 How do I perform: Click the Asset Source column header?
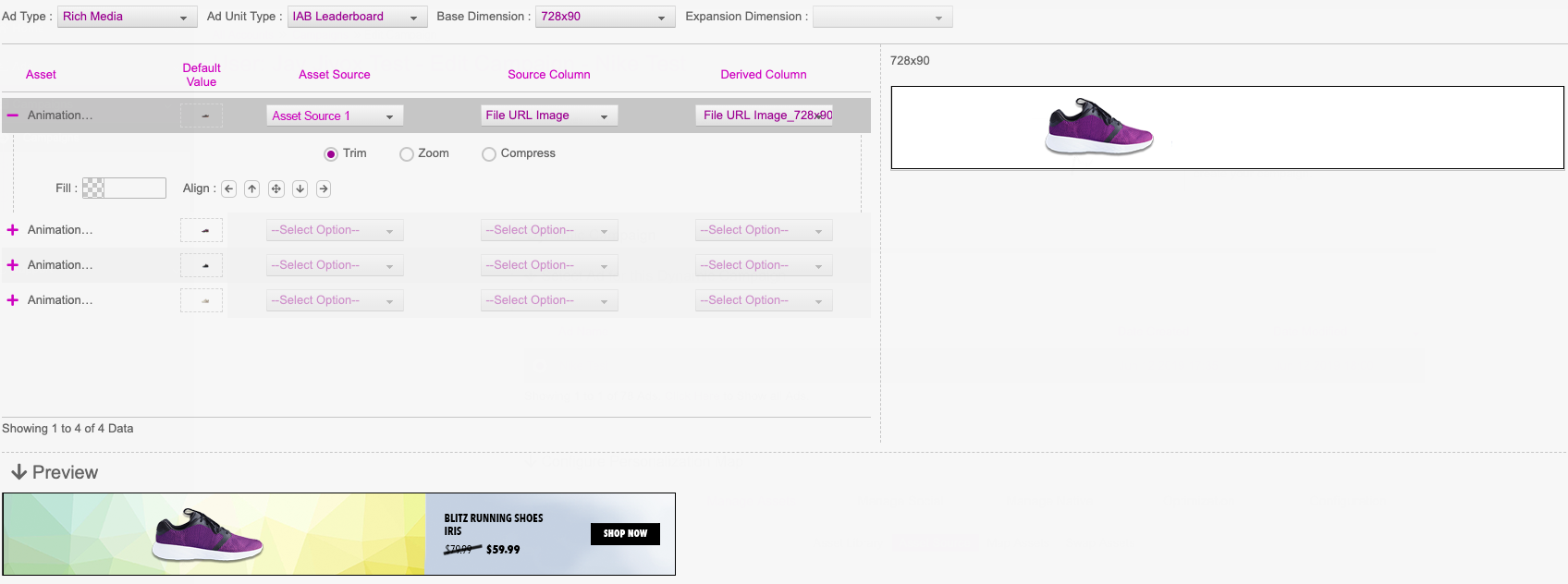334,75
